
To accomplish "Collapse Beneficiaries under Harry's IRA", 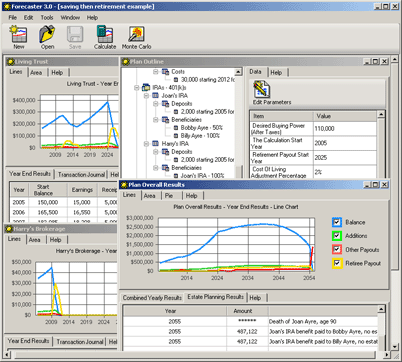I will click(x=156, y=168).
